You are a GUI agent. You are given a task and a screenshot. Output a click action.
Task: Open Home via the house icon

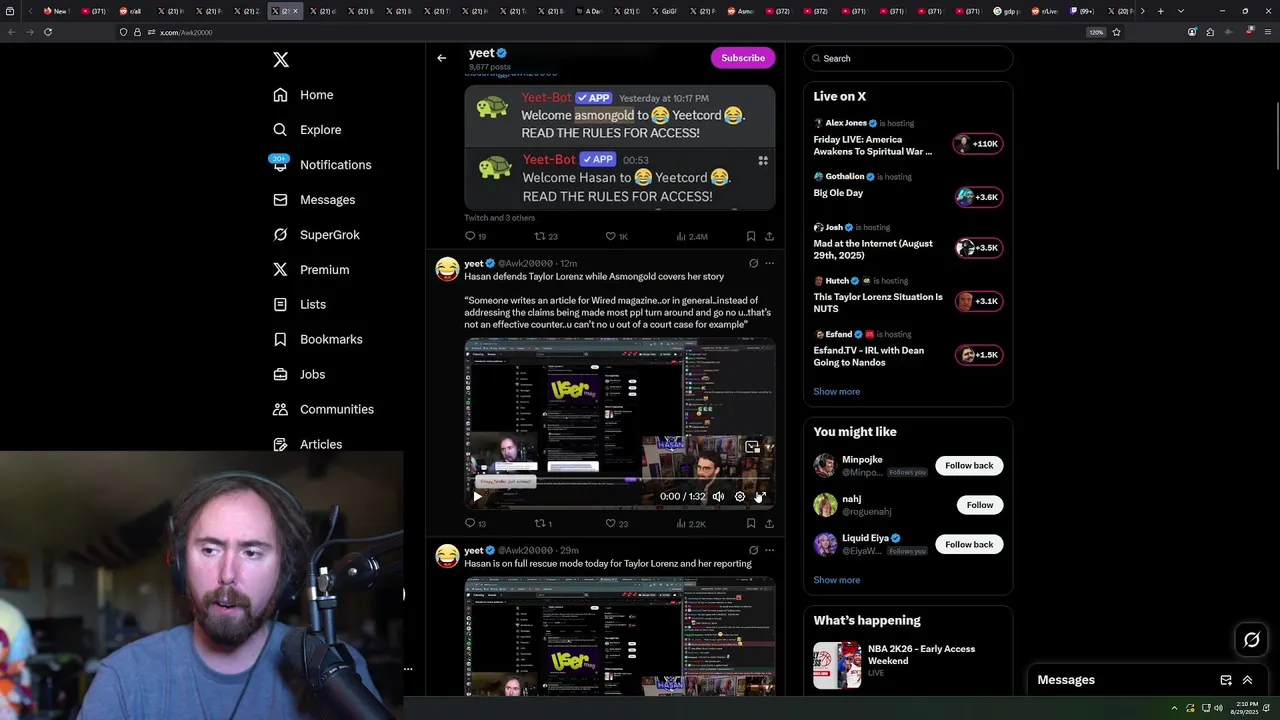tap(280, 95)
